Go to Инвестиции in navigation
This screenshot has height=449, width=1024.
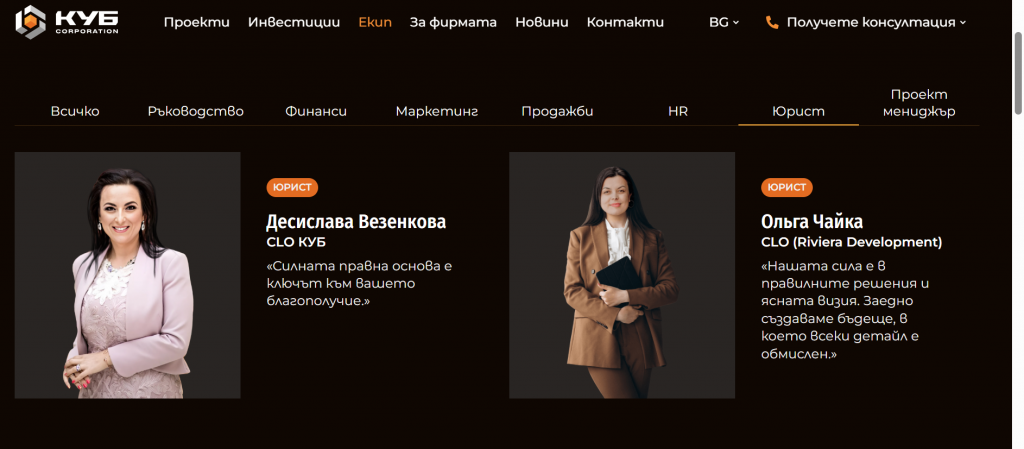point(294,22)
